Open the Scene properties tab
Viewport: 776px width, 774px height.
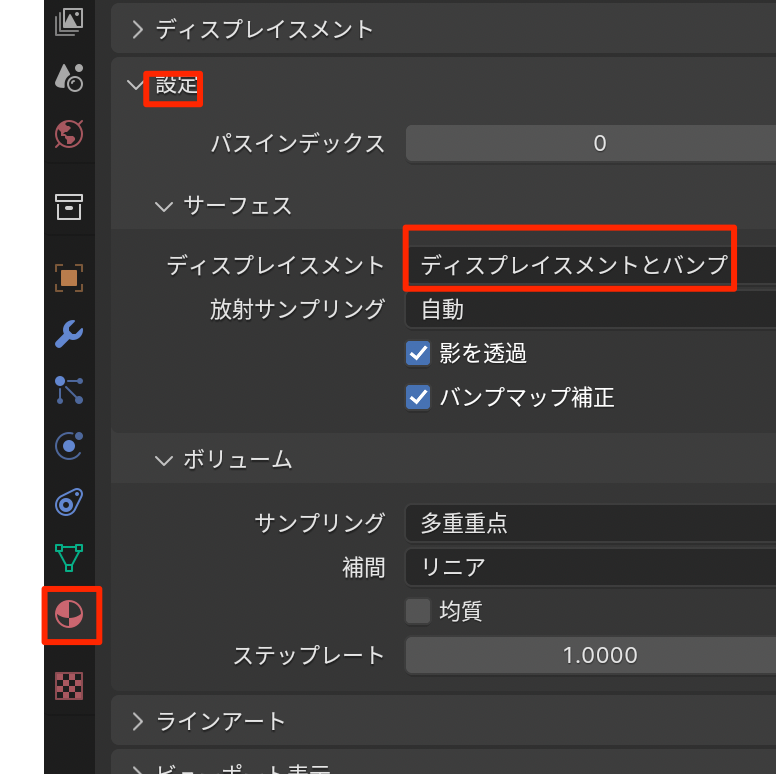[x=69, y=77]
